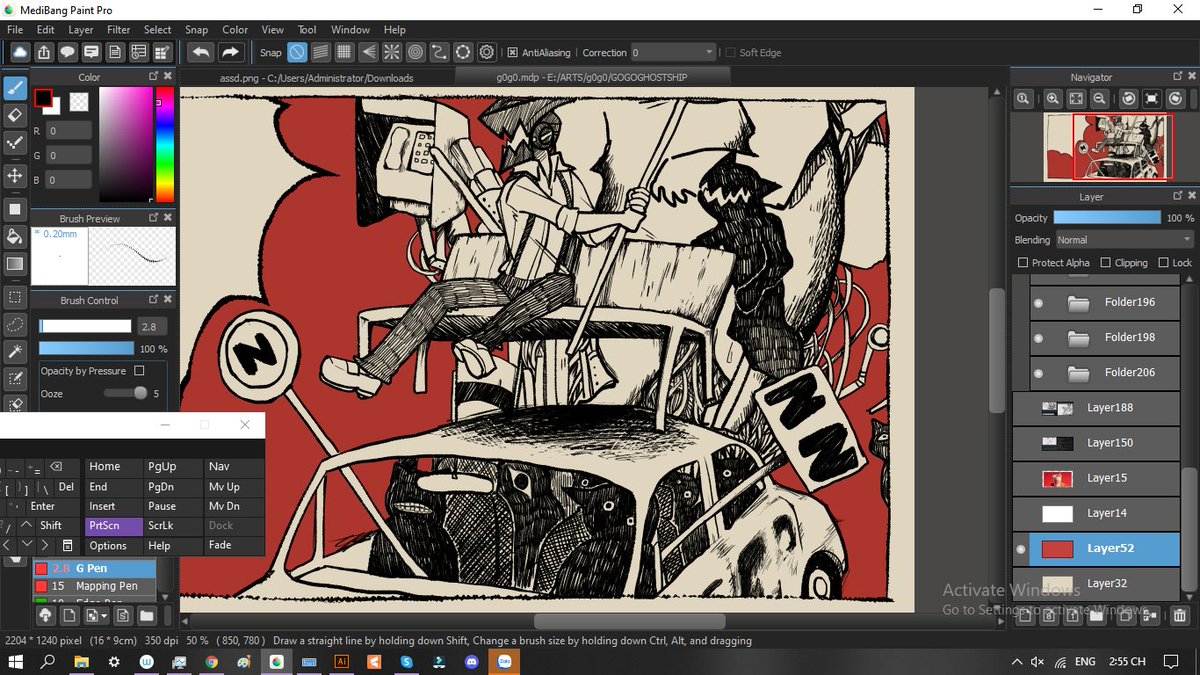Open the Correction value dropdown
The width and height of the screenshot is (1200, 675).
pyautogui.click(x=674, y=53)
